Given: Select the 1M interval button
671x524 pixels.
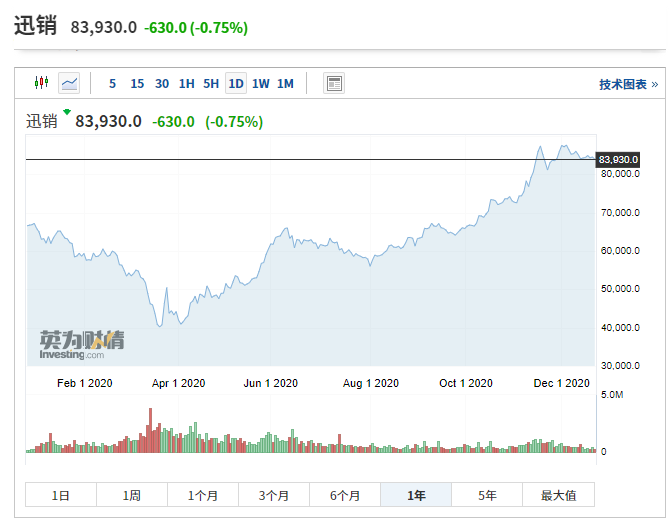Looking at the screenshot, I should 285,83.
